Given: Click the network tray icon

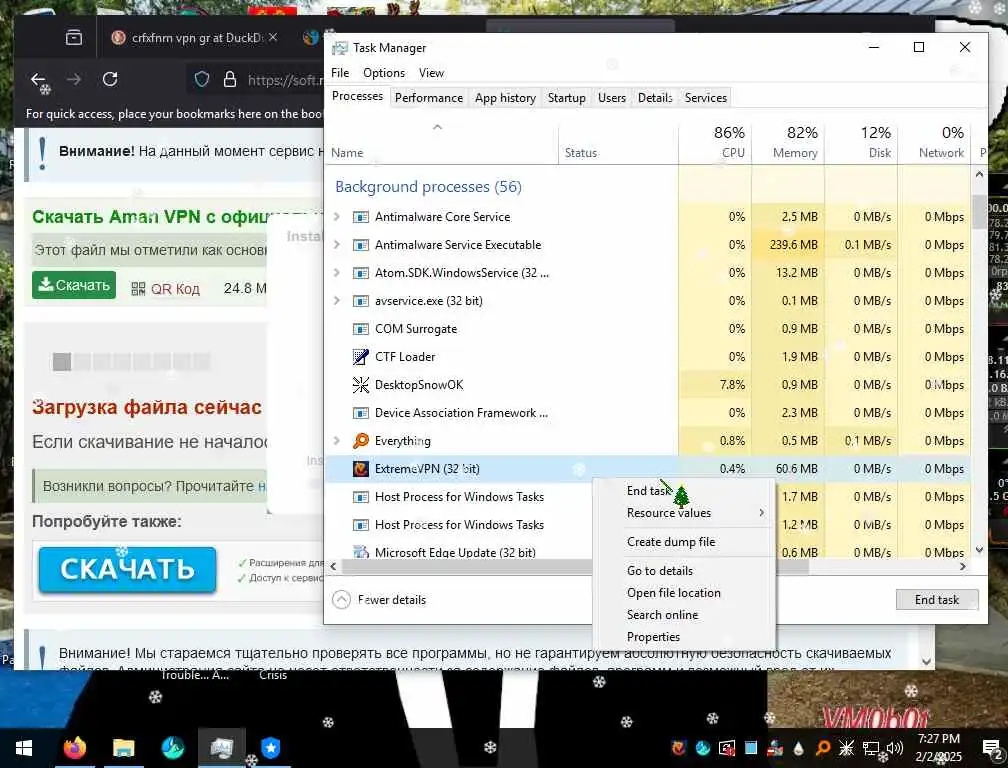Looking at the screenshot, I should click(871, 748).
